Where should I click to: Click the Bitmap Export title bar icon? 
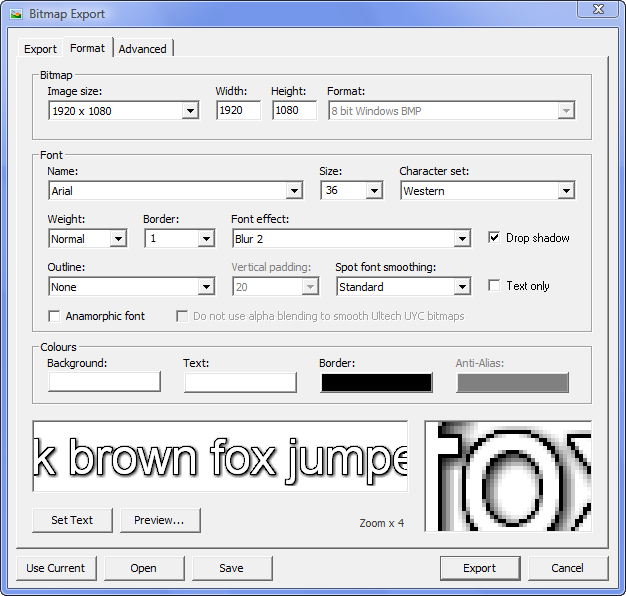(17, 14)
